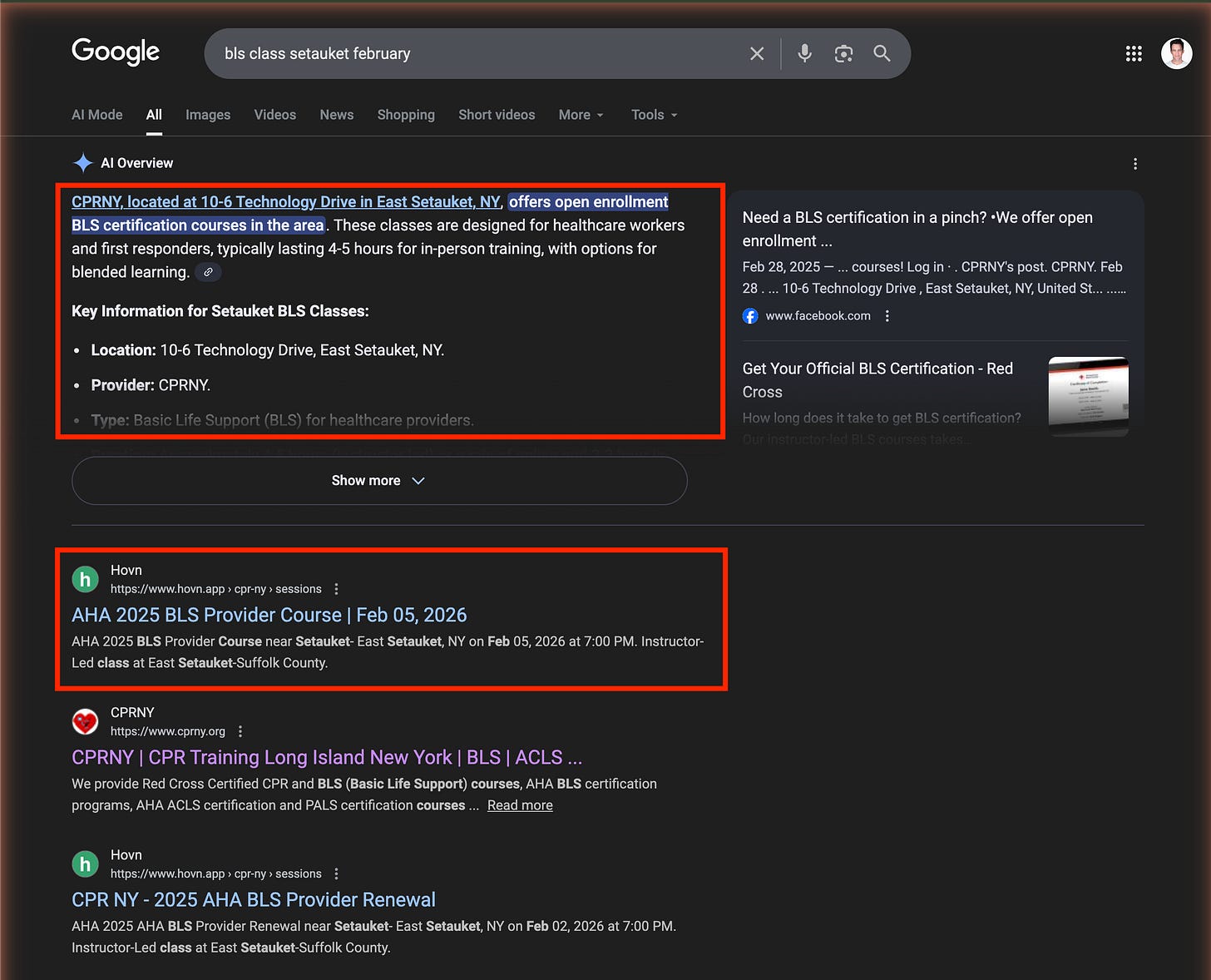1211x980 pixels.
Task: Click the AI Overview sparkle icon
Action: [82, 162]
